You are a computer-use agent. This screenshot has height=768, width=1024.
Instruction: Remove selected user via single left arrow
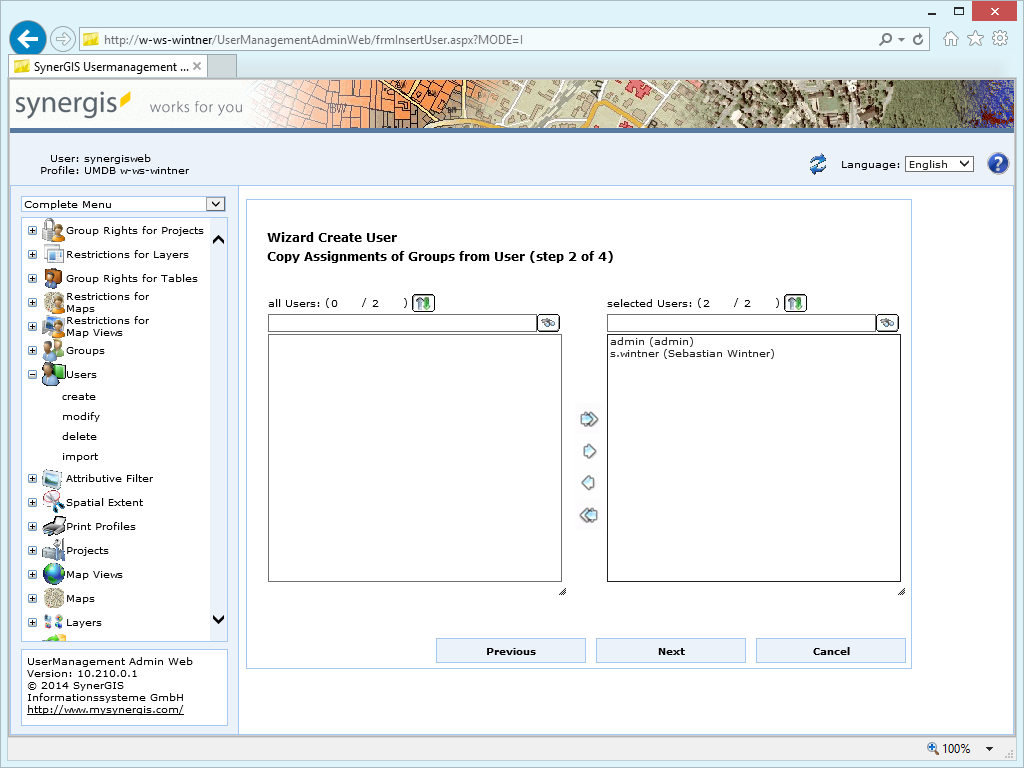point(588,483)
